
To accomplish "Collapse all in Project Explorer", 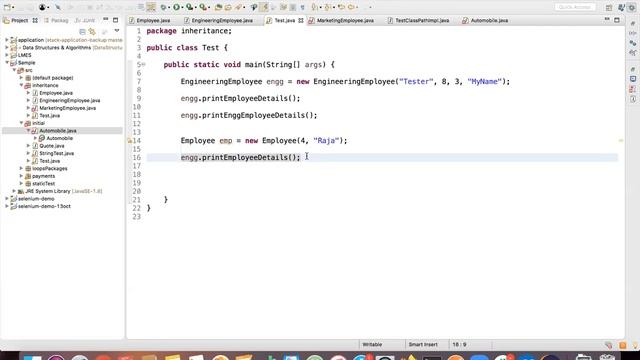I will (x=82, y=31).
